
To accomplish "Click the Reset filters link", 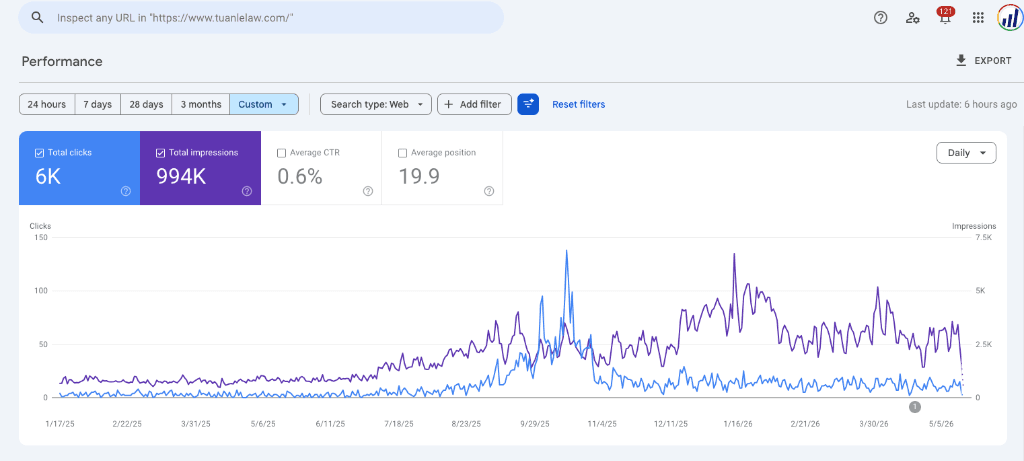I will [579, 104].
